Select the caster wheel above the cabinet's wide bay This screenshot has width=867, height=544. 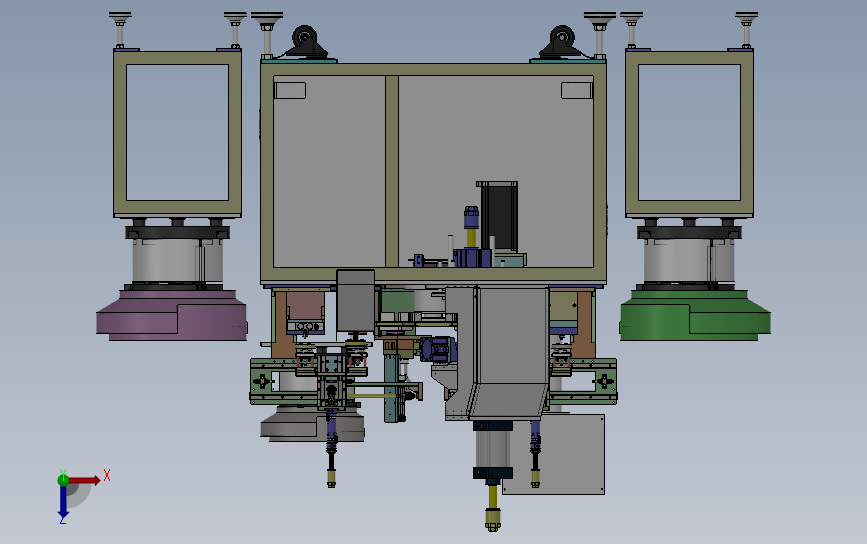[x=562, y=41]
